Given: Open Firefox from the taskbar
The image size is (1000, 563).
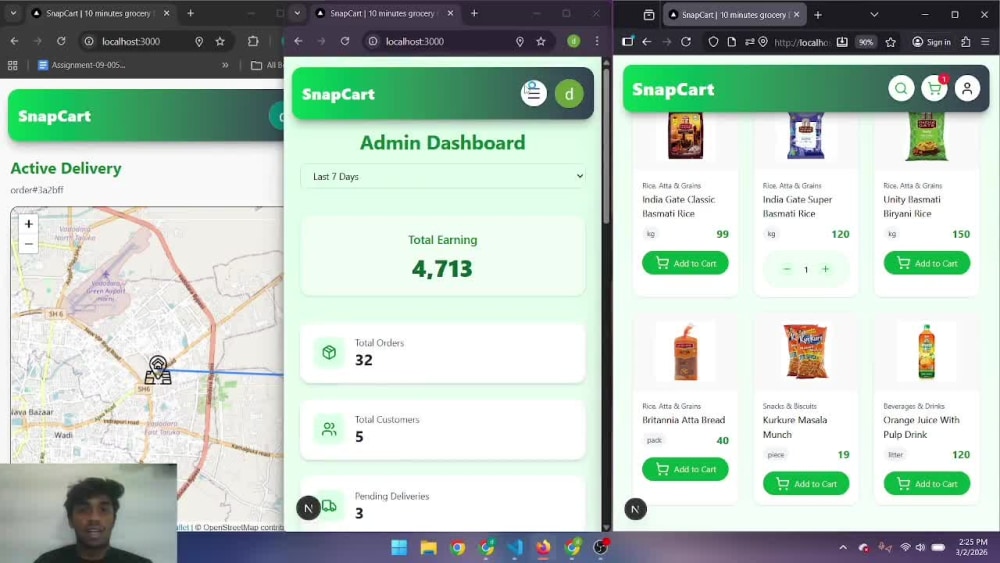Looking at the screenshot, I should 543,547.
